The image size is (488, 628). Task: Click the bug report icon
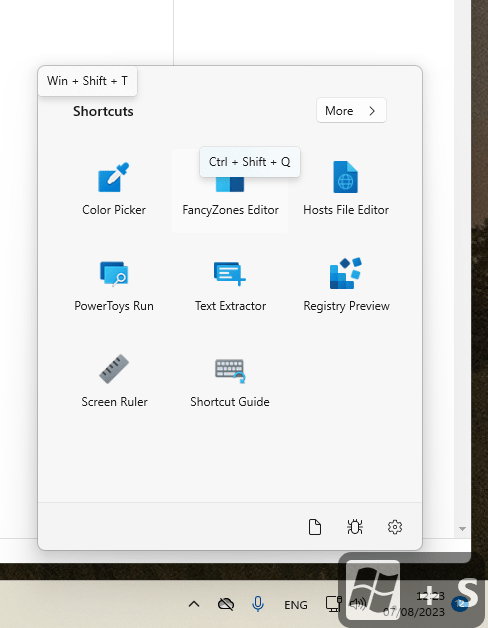point(355,527)
